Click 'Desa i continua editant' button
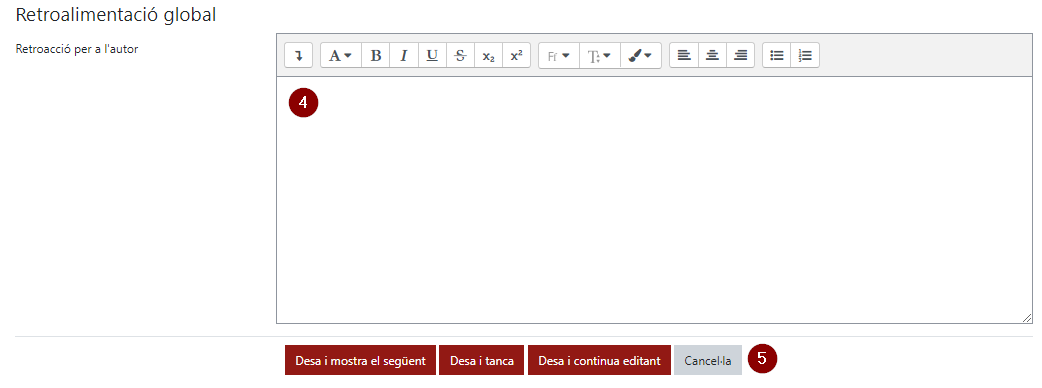This screenshot has height=388, width=1042. tap(599, 361)
